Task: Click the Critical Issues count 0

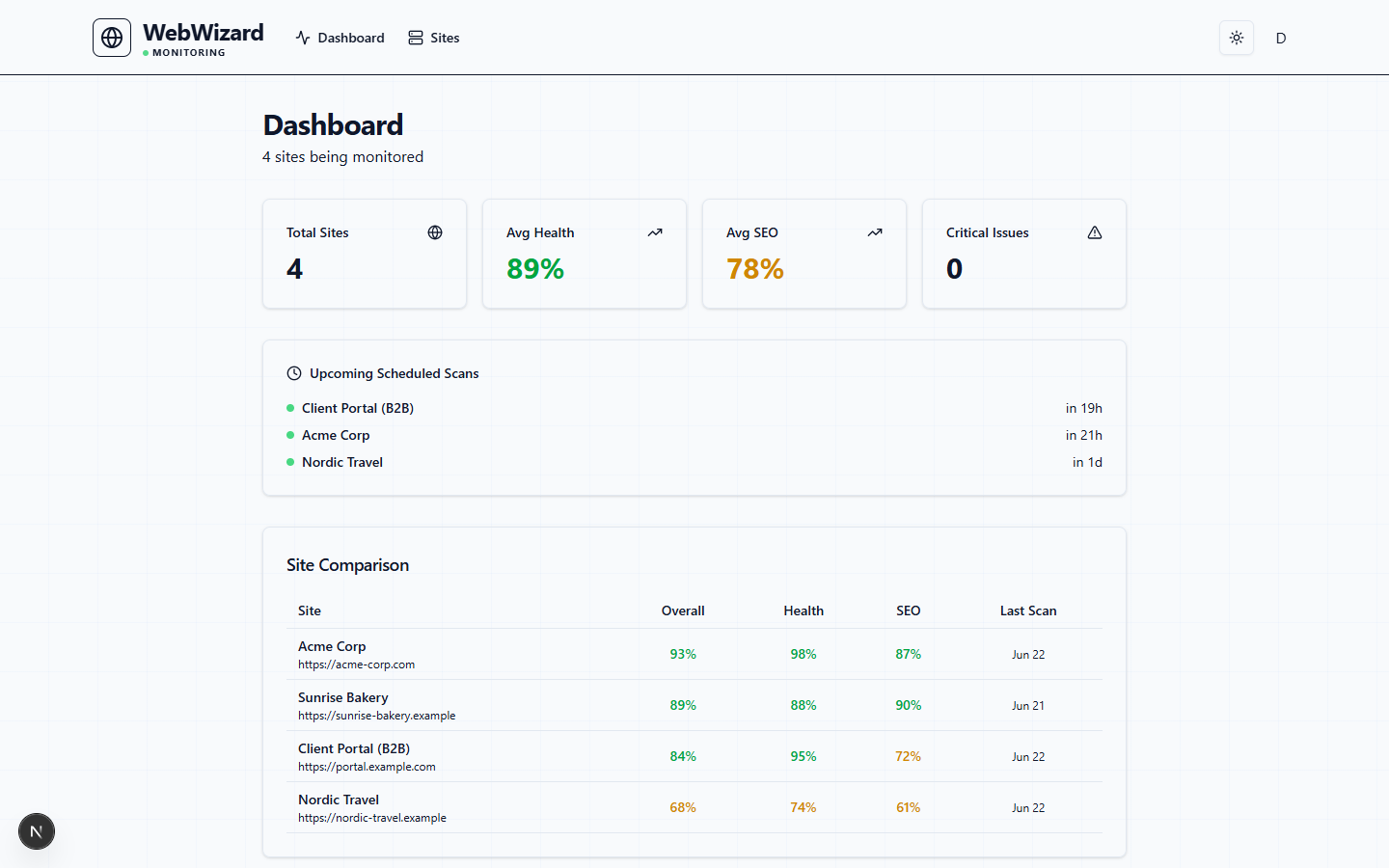Action: (x=954, y=269)
